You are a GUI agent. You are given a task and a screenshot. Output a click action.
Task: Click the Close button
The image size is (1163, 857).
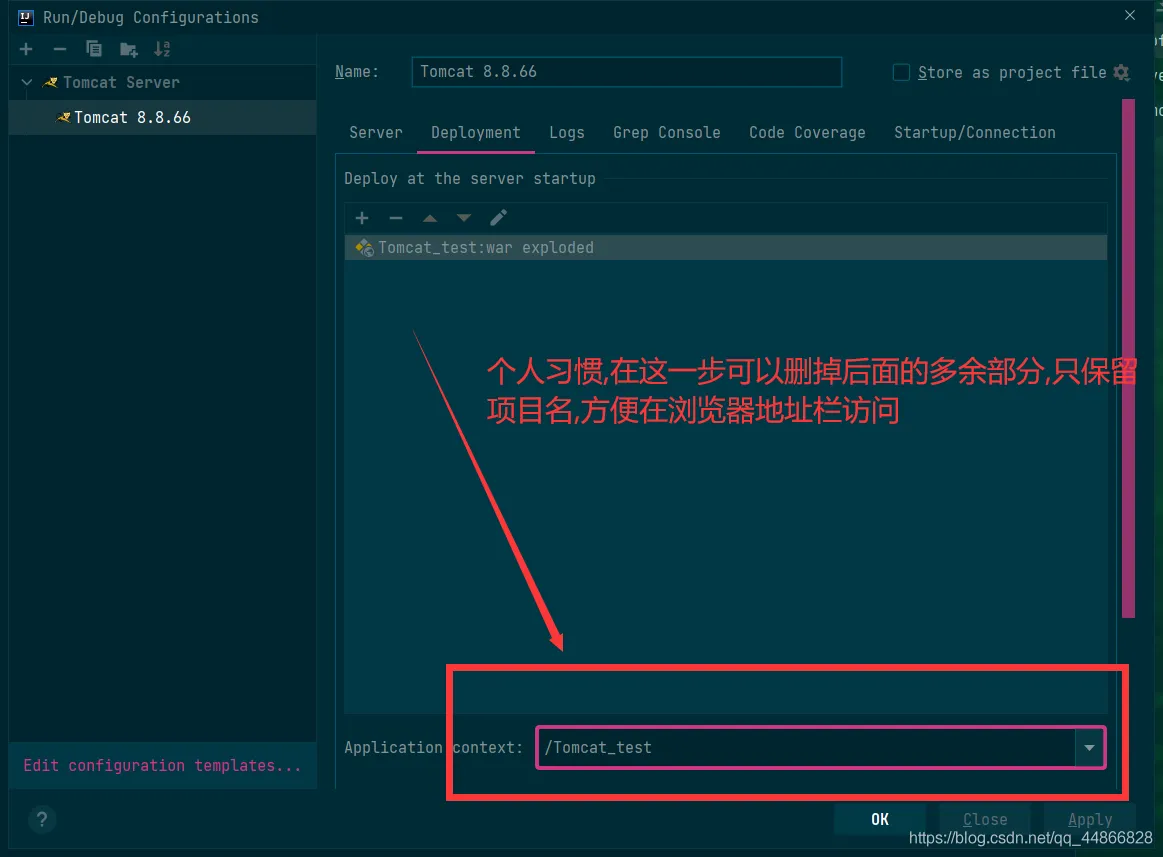tap(985, 819)
